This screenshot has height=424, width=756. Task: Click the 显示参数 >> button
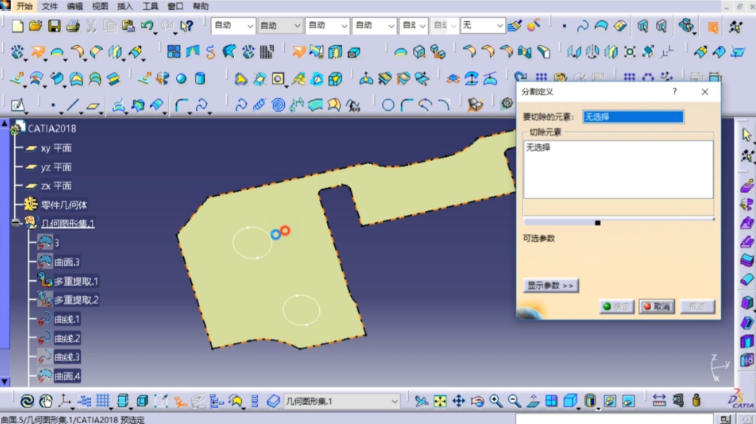pos(551,286)
